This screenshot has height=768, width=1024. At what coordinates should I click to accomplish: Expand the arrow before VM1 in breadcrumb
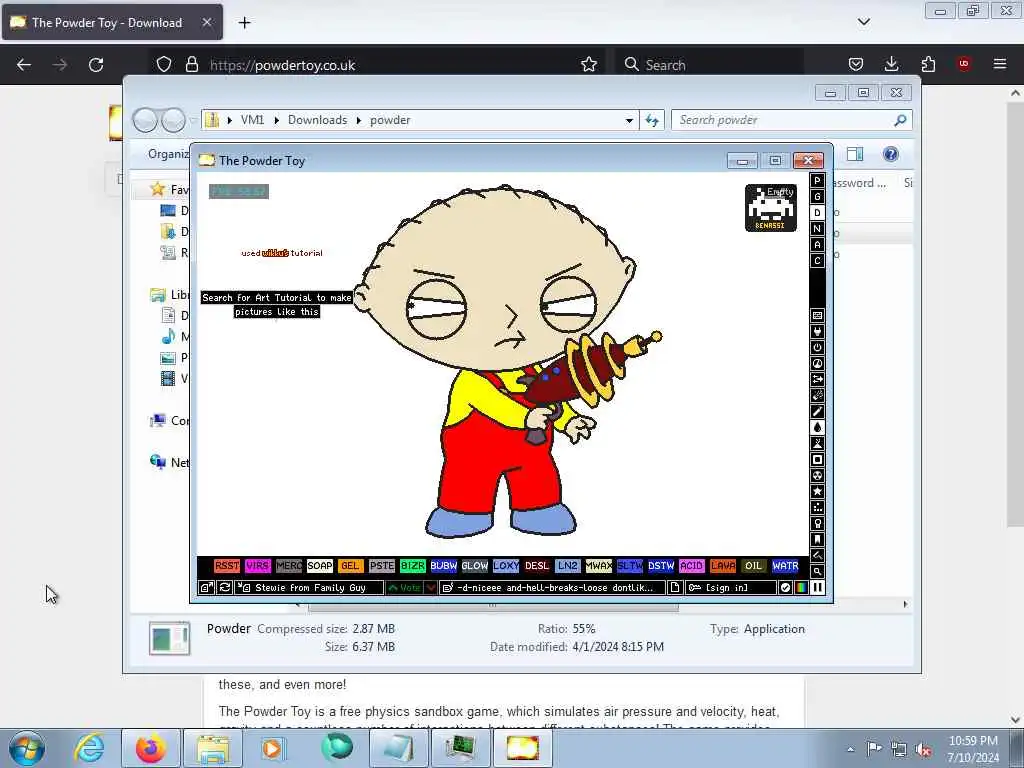click(230, 120)
